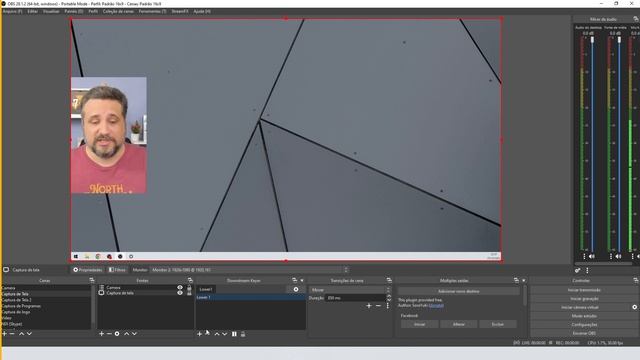Mute second audio mixer channel
Screen dimensions: 640x360
point(618,256)
